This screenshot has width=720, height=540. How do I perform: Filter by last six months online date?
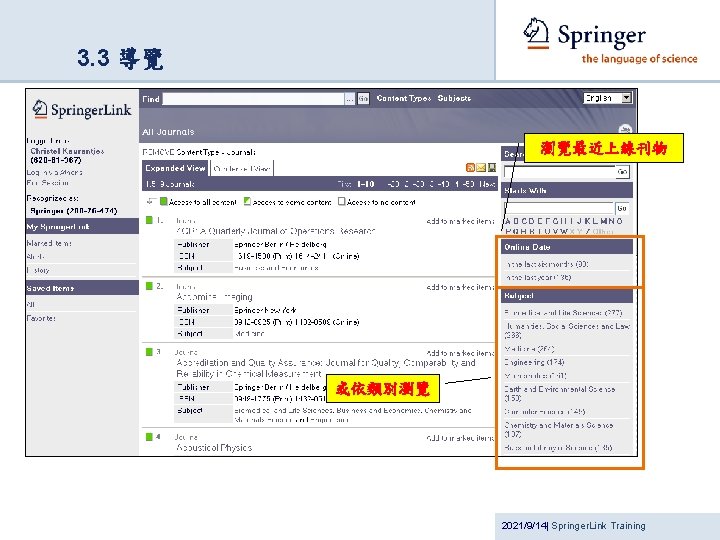pyautogui.click(x=547, y=264)
